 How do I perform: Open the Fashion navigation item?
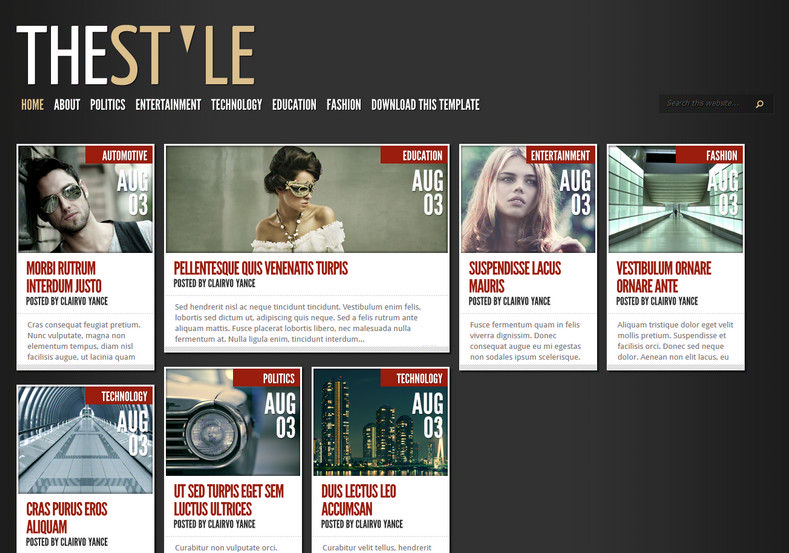(x=344, y=105)
